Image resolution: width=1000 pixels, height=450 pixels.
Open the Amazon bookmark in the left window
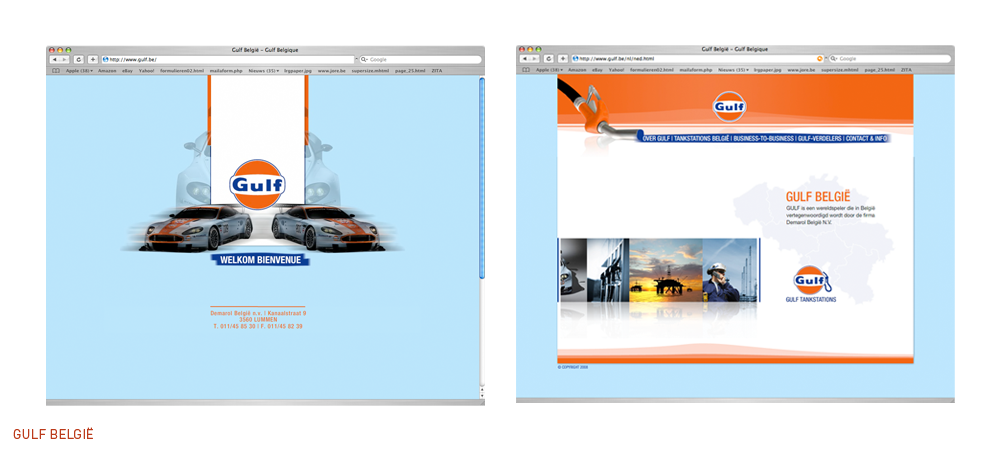[x=107, y=71]
